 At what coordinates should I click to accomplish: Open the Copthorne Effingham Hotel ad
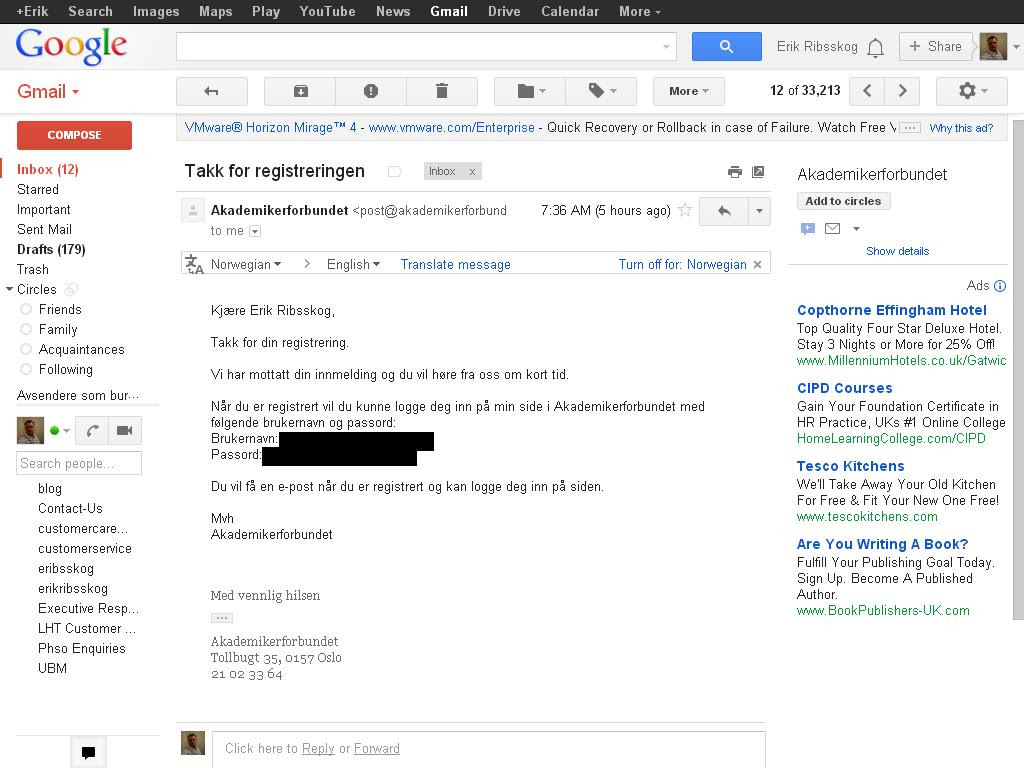(891, 310)
